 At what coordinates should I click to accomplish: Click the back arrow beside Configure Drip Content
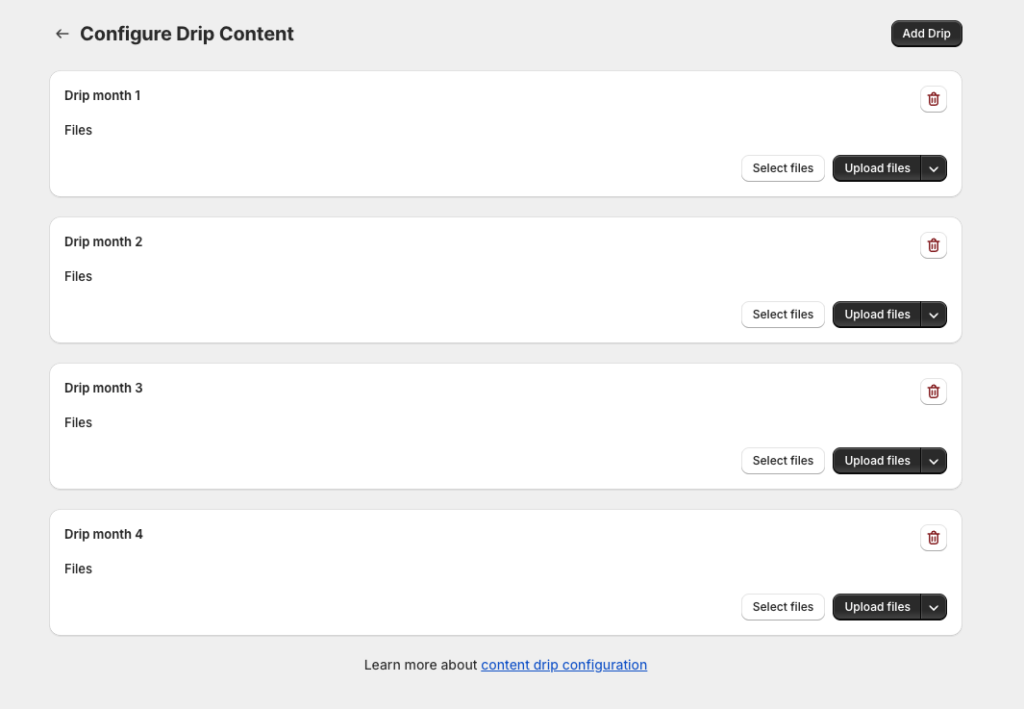(x=62, y=34)
